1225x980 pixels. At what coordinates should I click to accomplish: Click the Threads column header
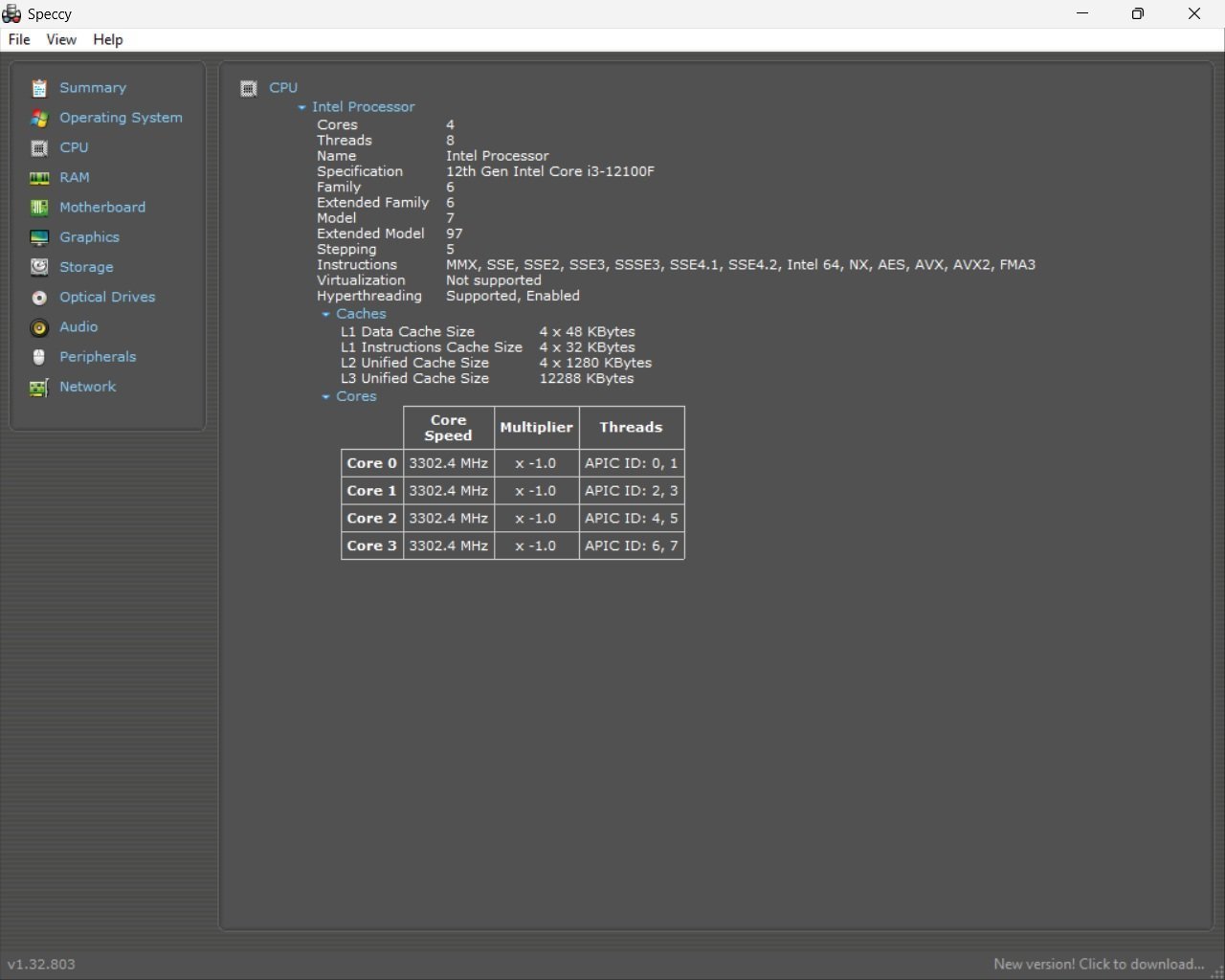click(631, 428)
